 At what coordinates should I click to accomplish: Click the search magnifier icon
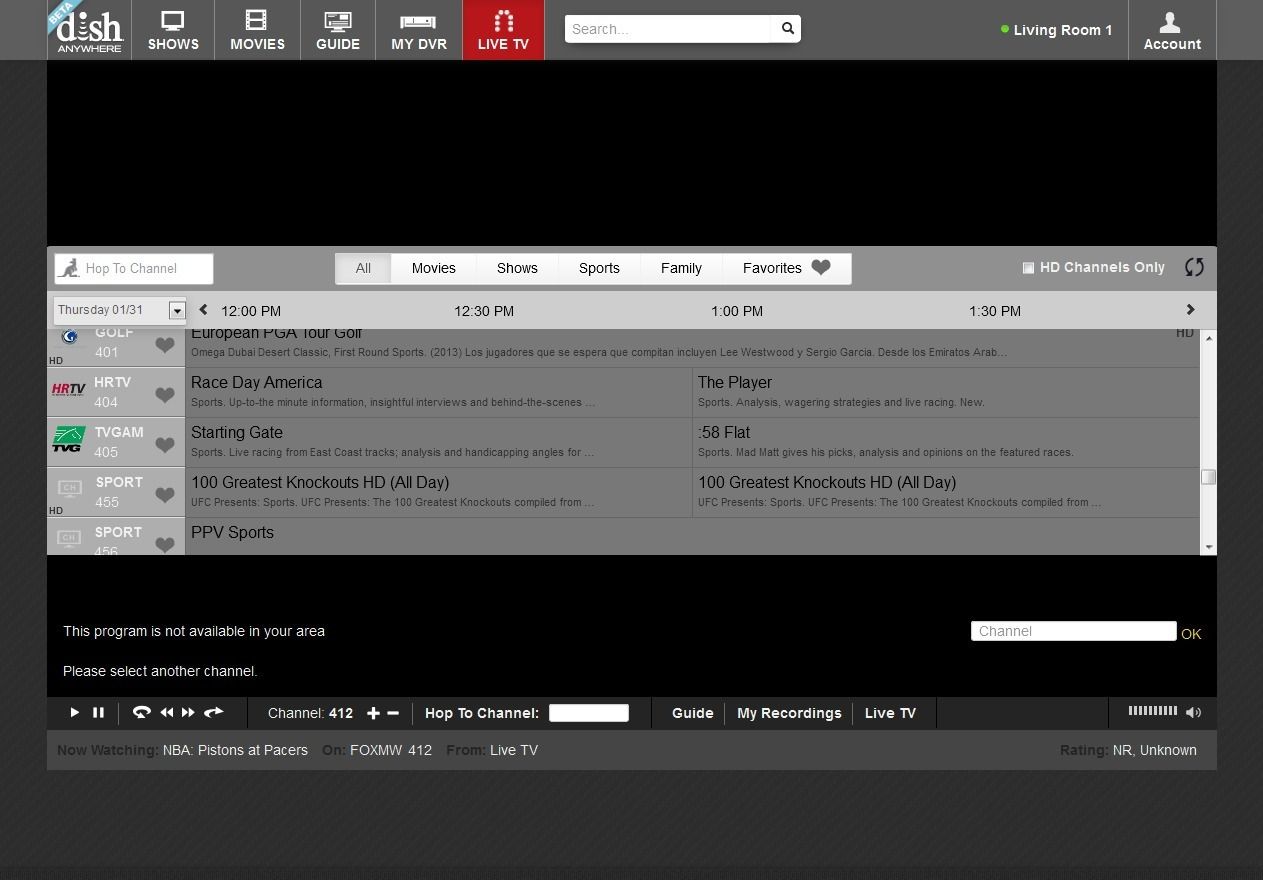click(787, 29)
